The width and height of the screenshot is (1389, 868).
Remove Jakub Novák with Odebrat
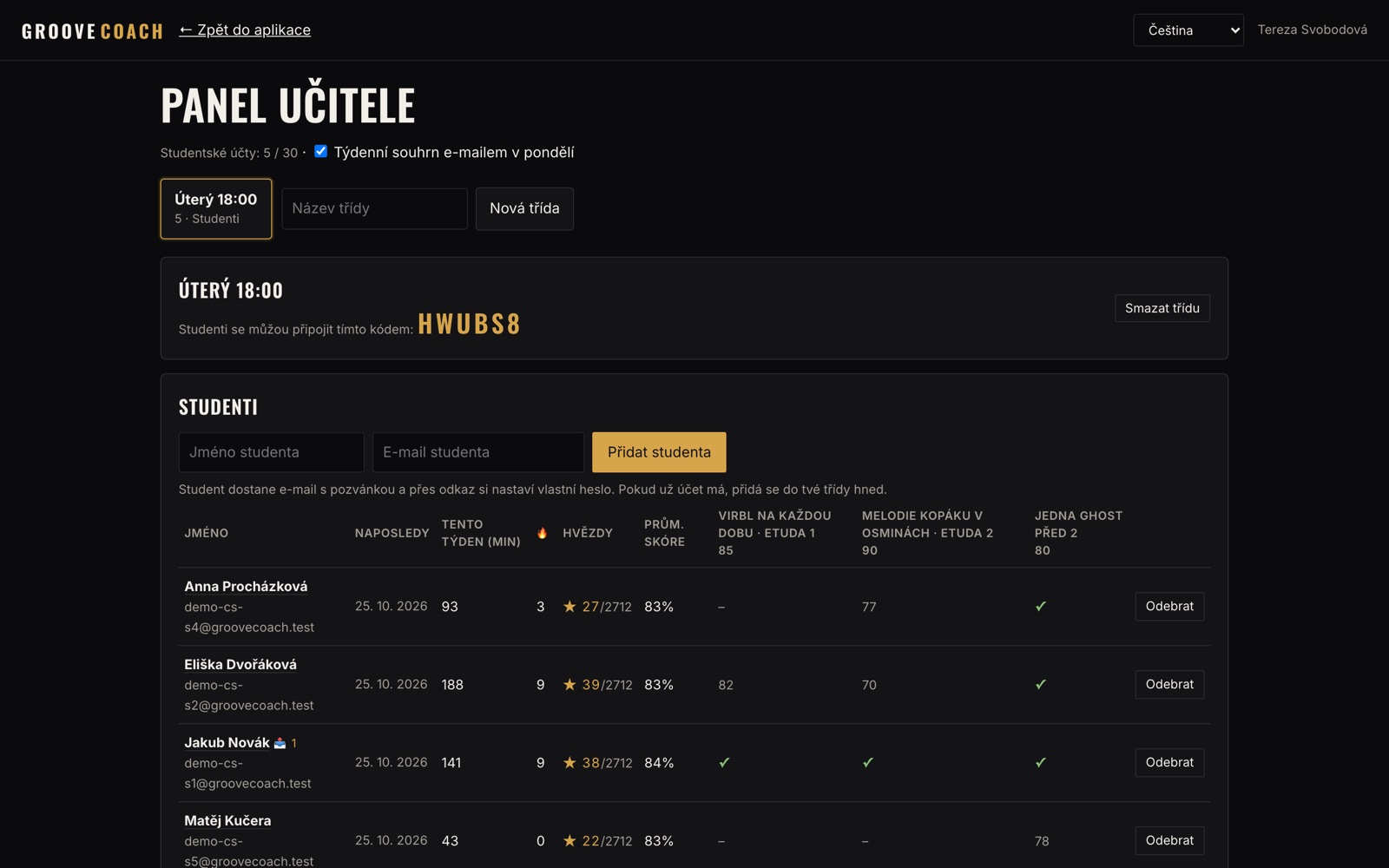click(x=1169, y=763)
